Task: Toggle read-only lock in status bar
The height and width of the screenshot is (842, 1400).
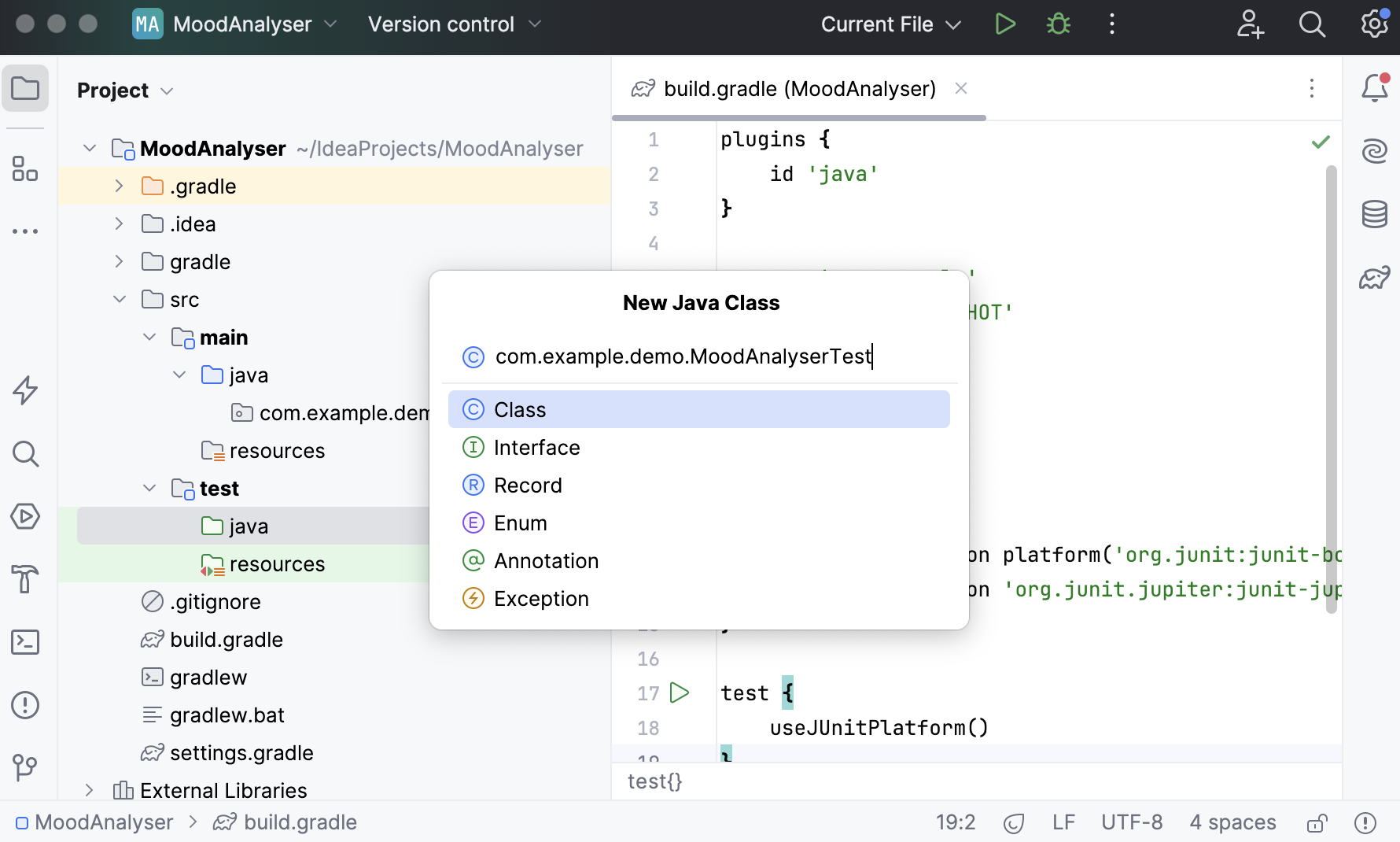Action: [x=1317, y=823]
